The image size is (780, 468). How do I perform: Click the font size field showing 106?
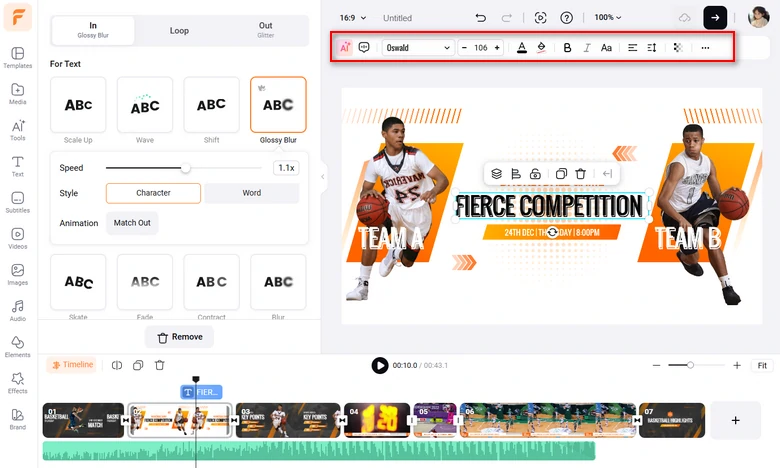pyautogui.click(x=481, y=48)
